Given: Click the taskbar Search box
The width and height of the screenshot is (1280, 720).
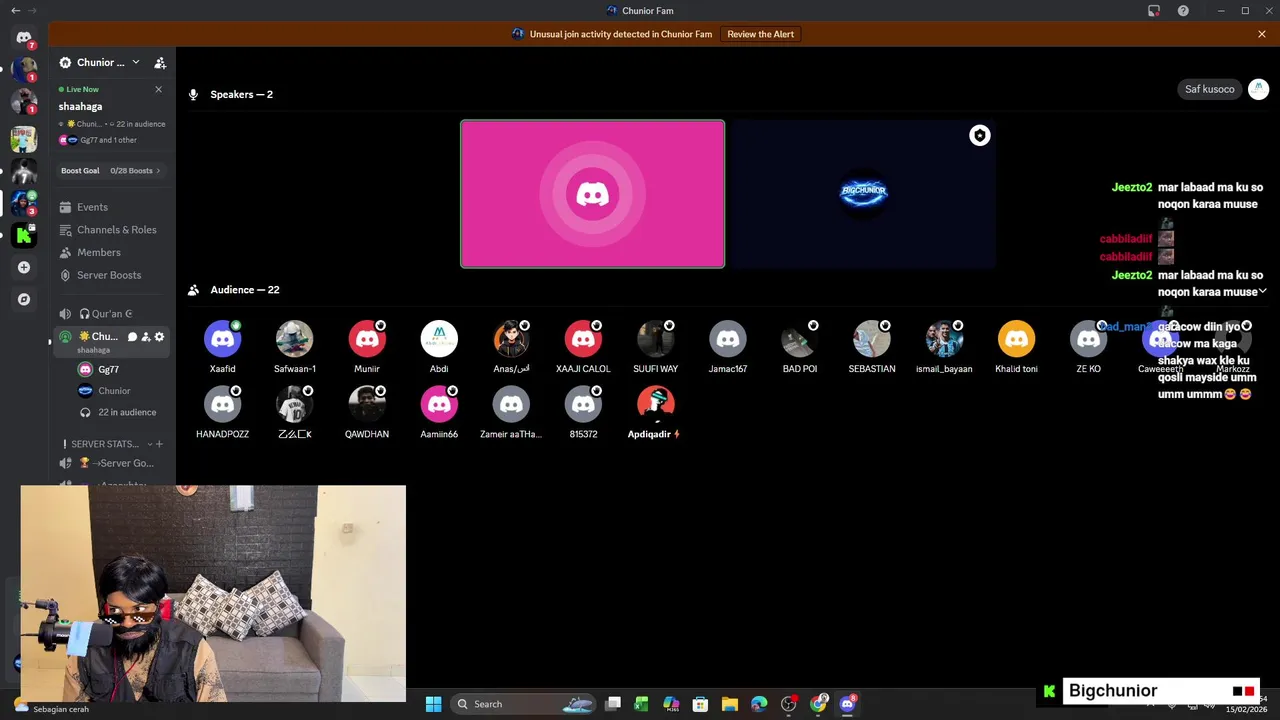Looking at the screenshot, I should tap(524, 704).
